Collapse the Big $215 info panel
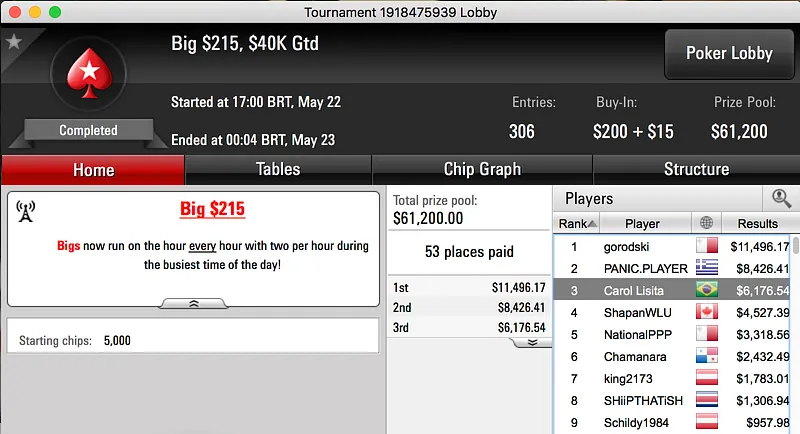 [x=193, y=302]
